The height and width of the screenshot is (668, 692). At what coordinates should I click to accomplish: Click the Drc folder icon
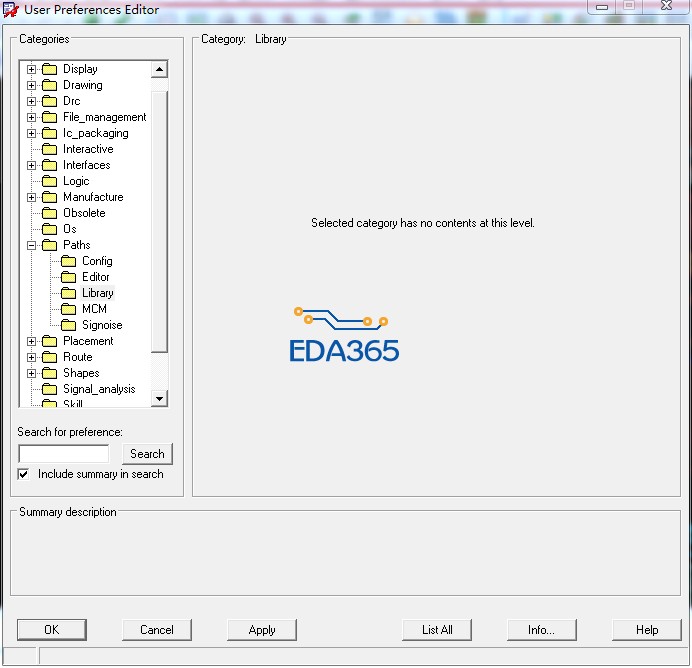tap(49, 101)
